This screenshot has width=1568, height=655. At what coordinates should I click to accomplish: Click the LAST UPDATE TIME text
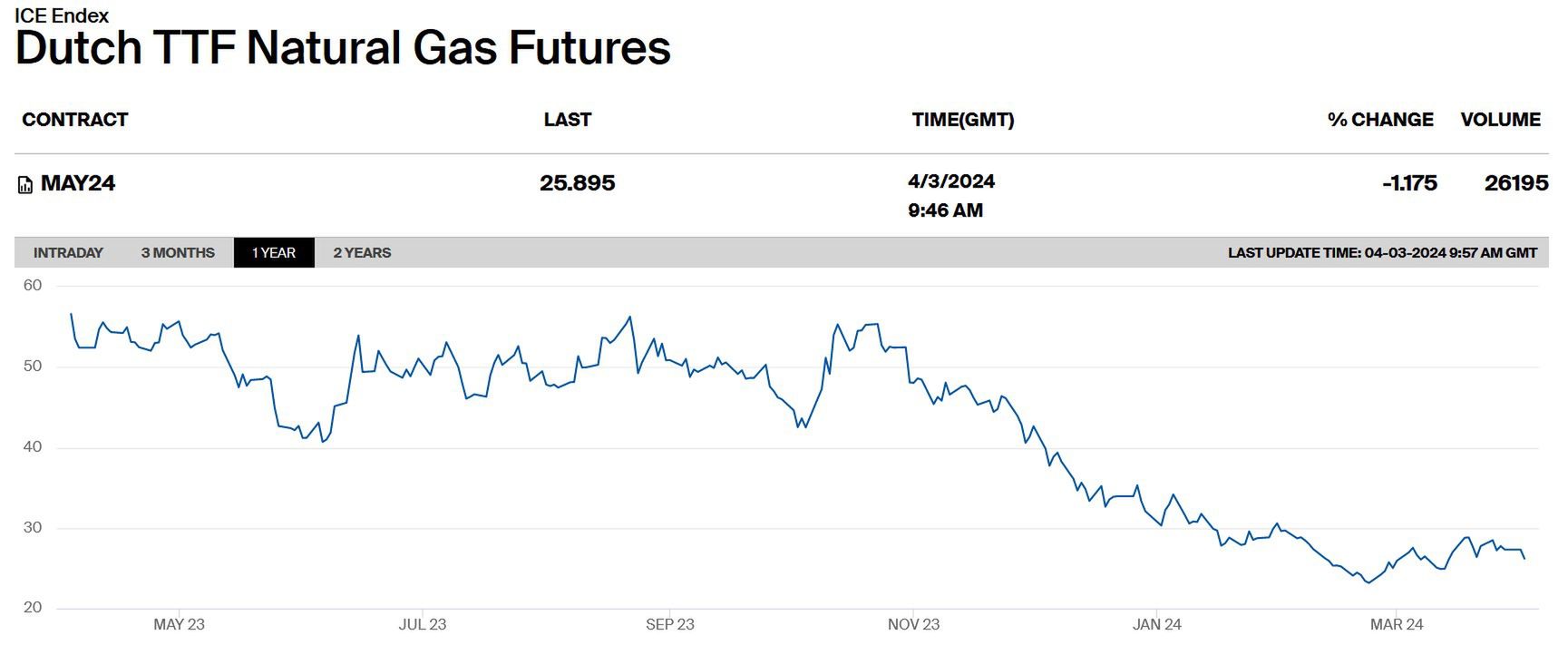(1382, 253)
